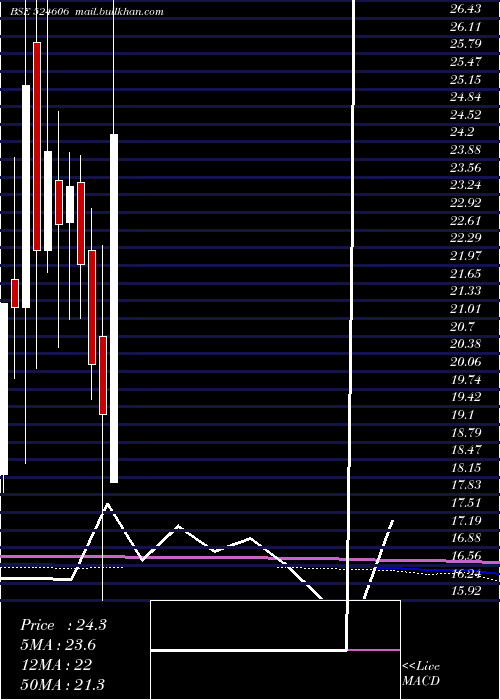Select the 20.38 price label
The image size is (500, 700).
point(465,344)
